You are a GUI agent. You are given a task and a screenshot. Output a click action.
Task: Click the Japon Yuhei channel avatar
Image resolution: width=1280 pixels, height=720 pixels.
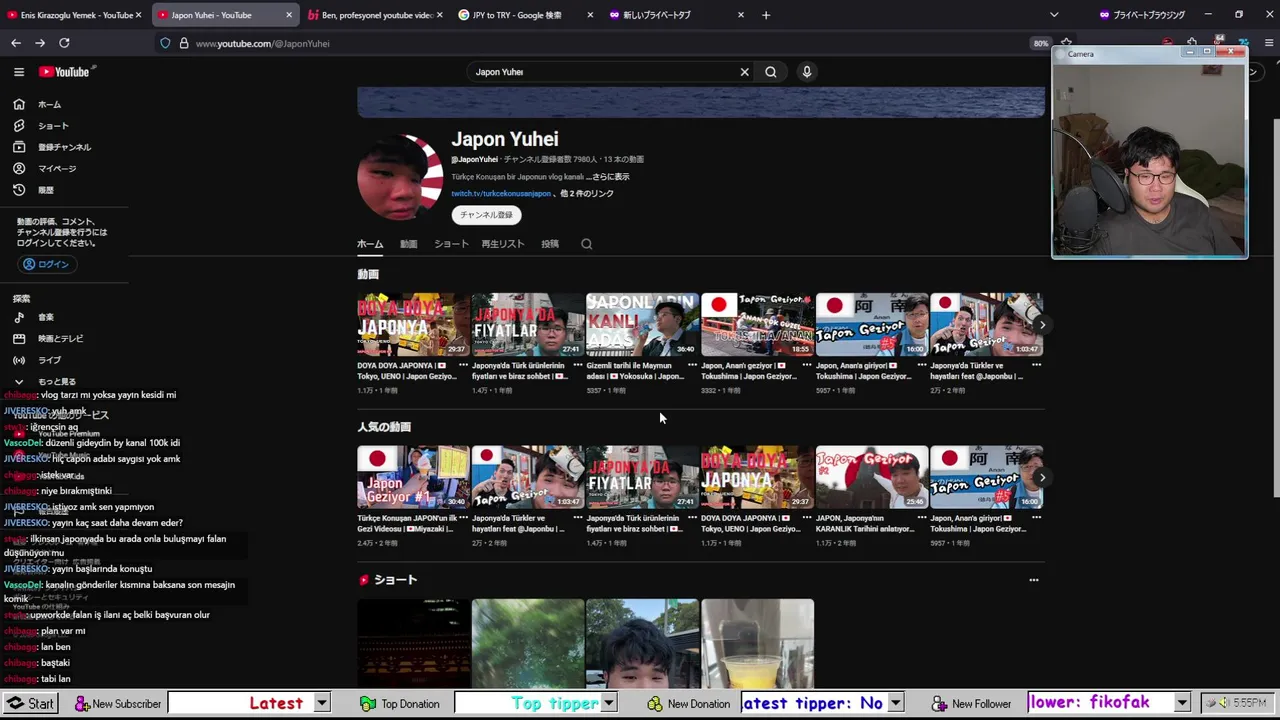pyautogui.click(x=400, y=178)
